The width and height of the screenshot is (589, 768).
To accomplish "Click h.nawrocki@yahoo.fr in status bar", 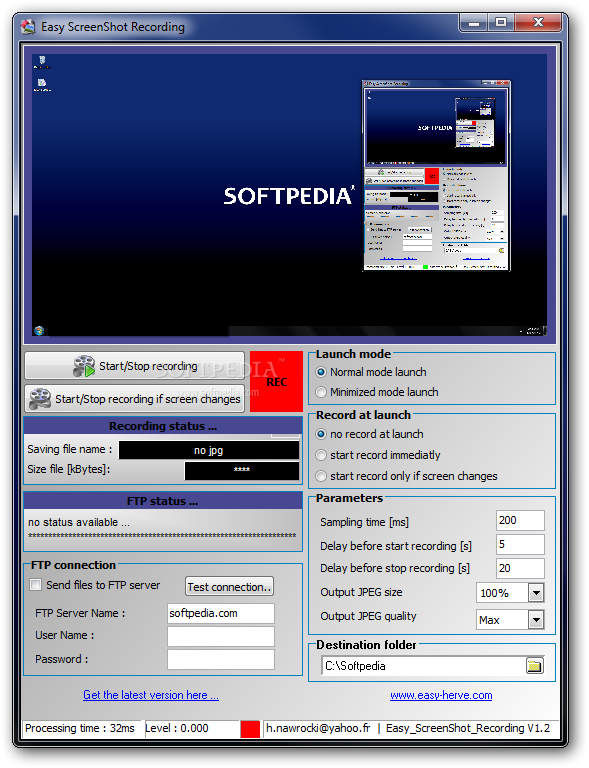I will [x=318, y=728].
